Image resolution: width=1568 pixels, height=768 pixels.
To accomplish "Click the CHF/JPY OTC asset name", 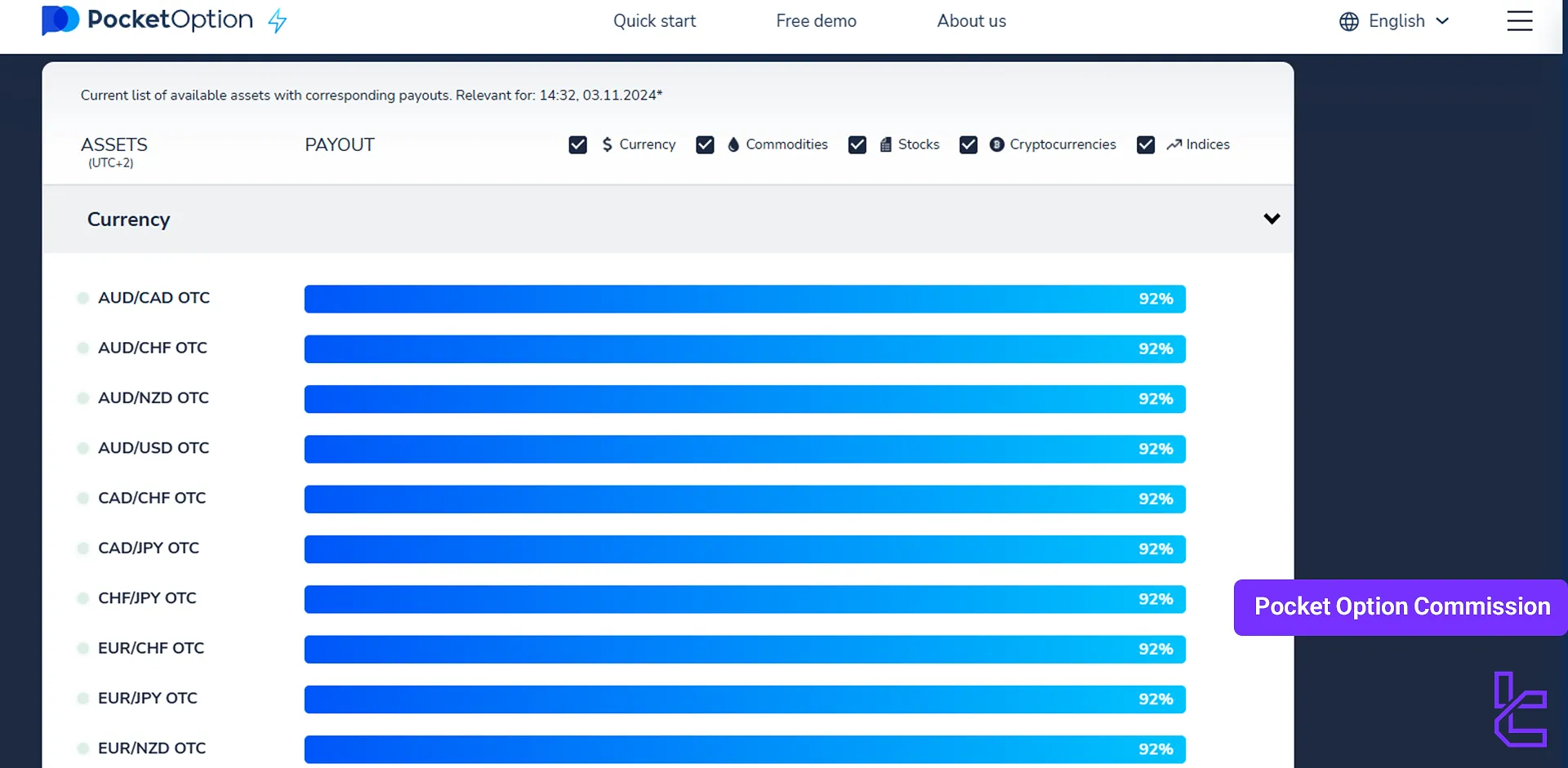I will (x=147, y=598).
